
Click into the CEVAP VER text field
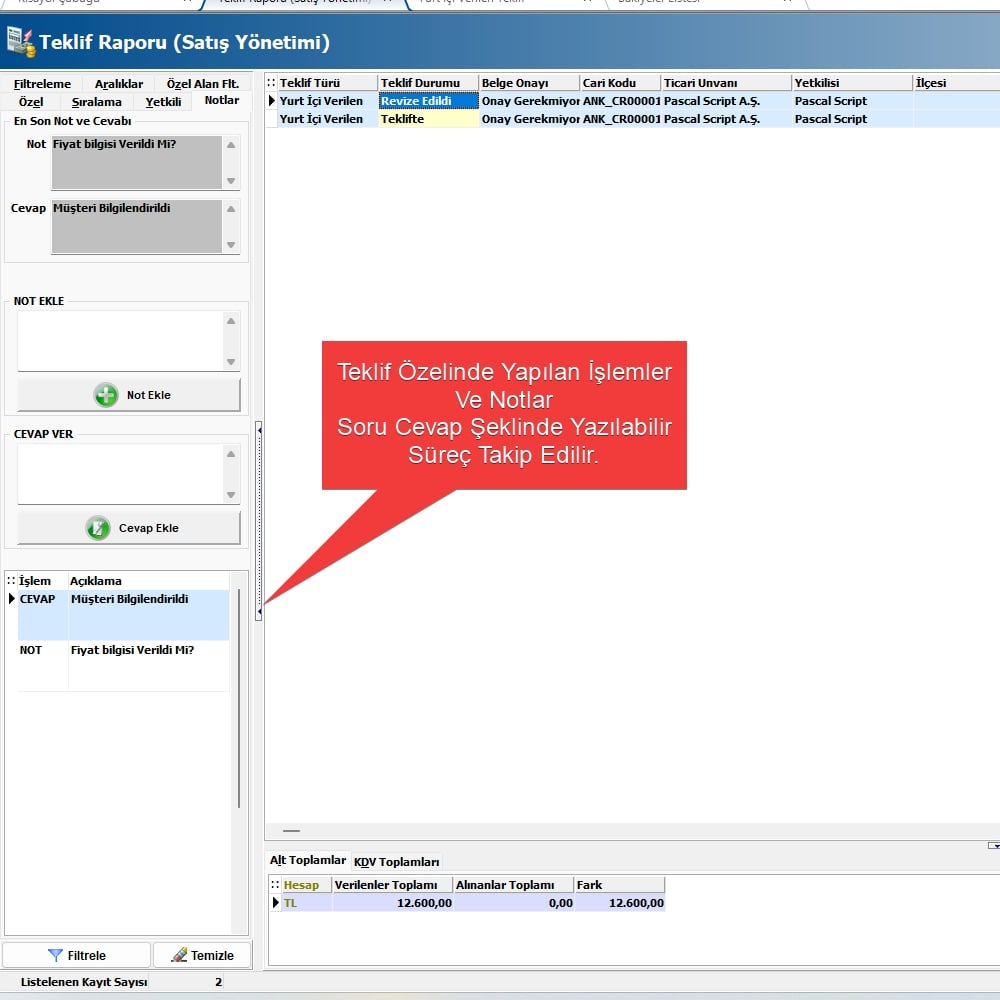click(119, 474)
